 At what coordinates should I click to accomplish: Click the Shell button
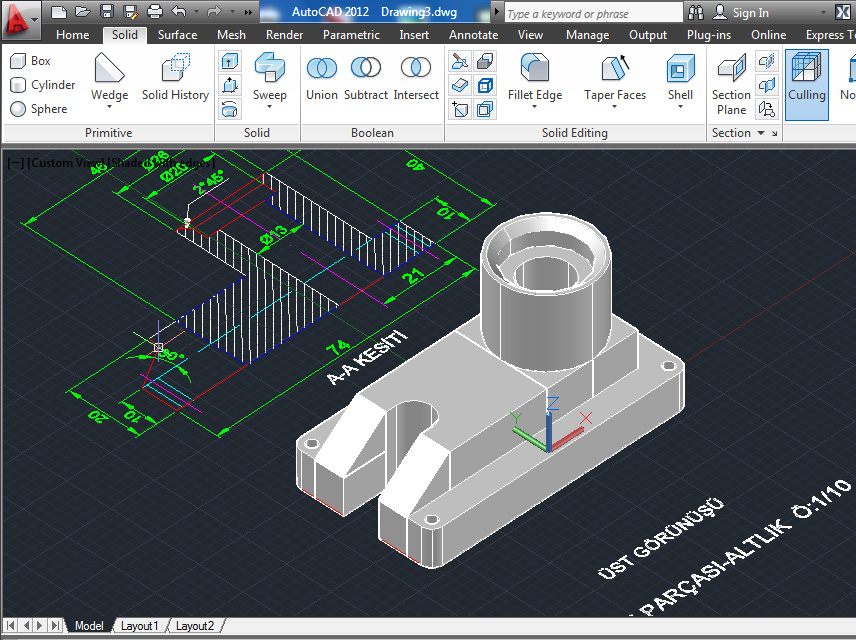coord(680,77)
